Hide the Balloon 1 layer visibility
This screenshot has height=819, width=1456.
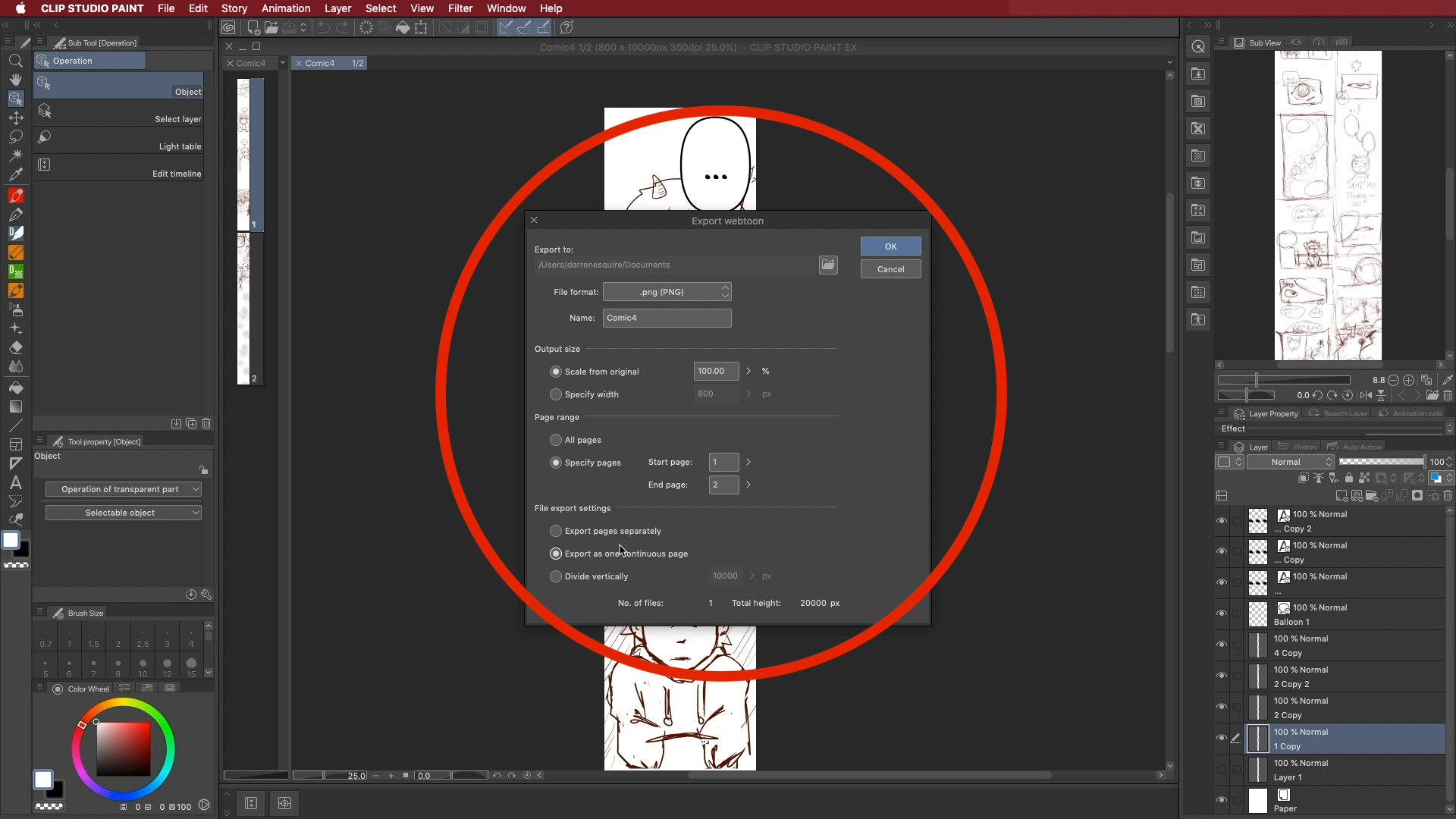click(1221, 613)
